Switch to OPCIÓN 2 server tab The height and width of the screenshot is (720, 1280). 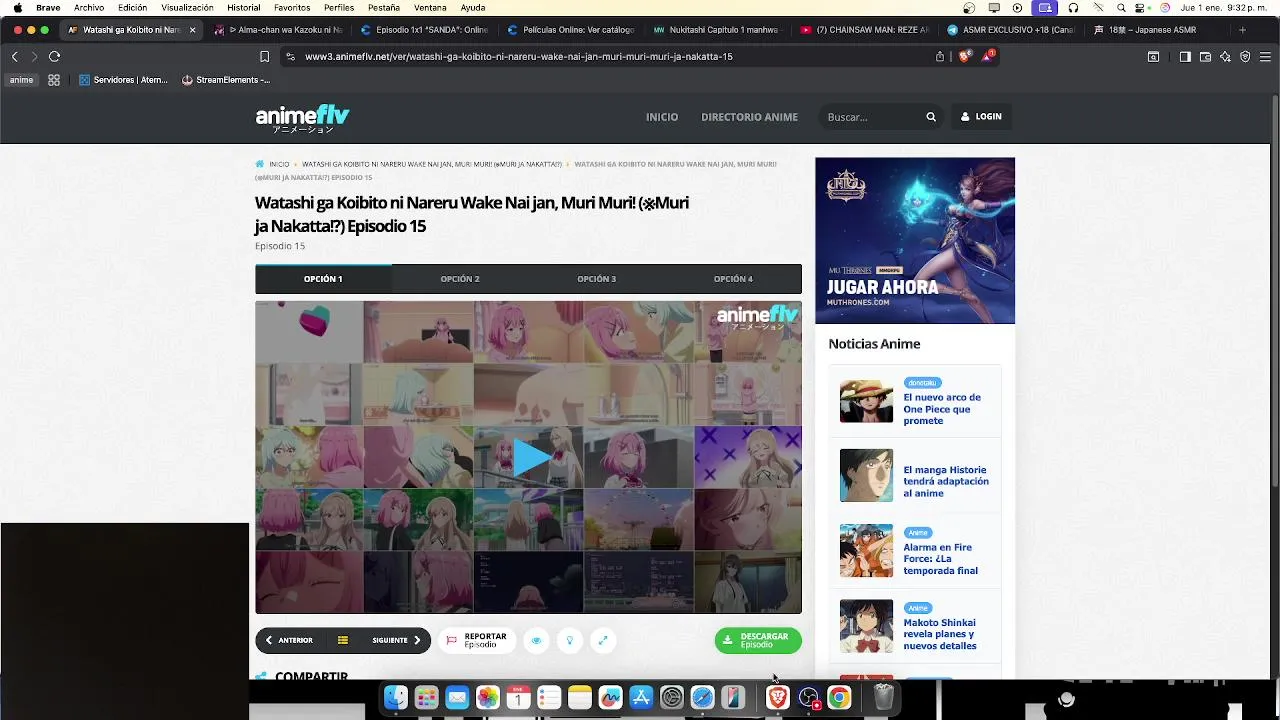pyautogui.click(x=460, y=279)
